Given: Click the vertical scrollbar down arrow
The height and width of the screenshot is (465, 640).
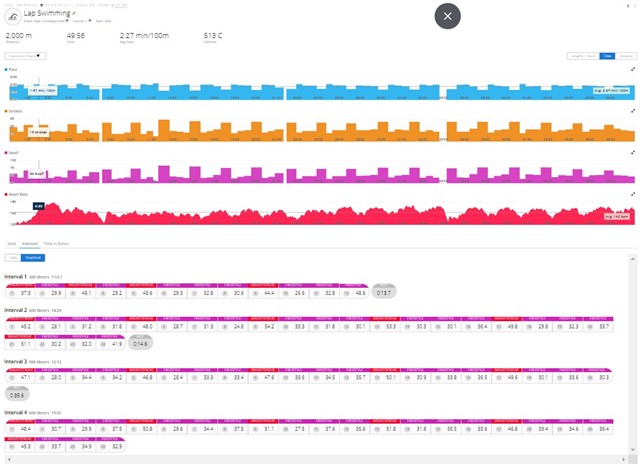Looking at the screenshot, I should point(633,449).
